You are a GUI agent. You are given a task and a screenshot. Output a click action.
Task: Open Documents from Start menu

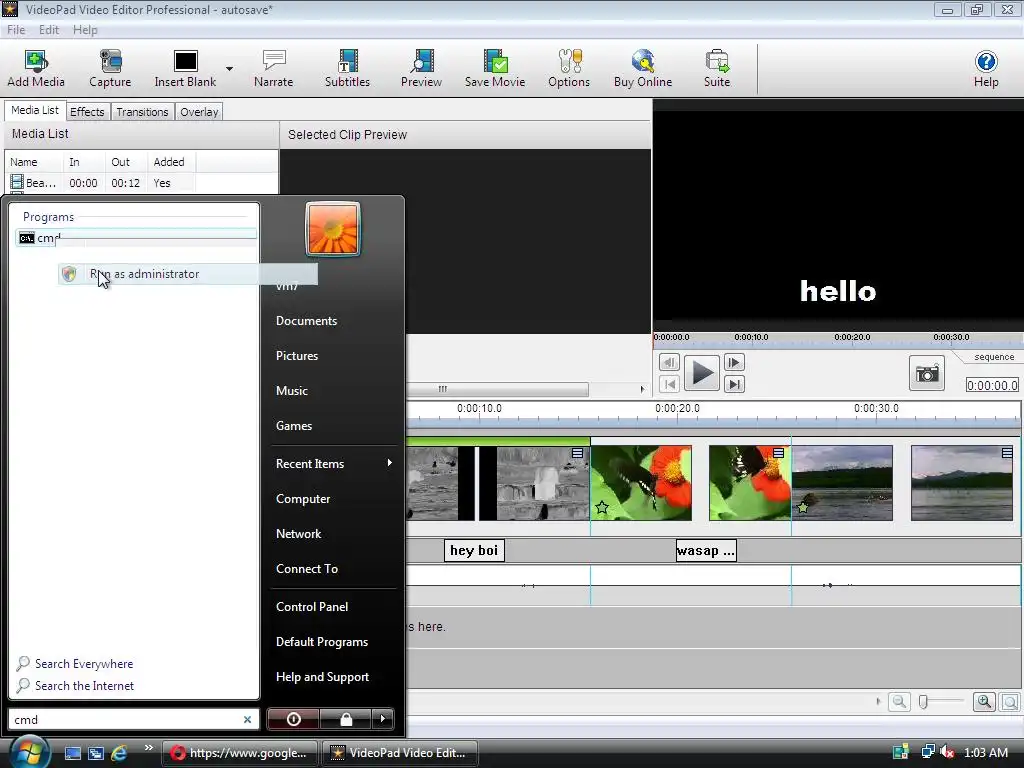[x=306, y=321]
